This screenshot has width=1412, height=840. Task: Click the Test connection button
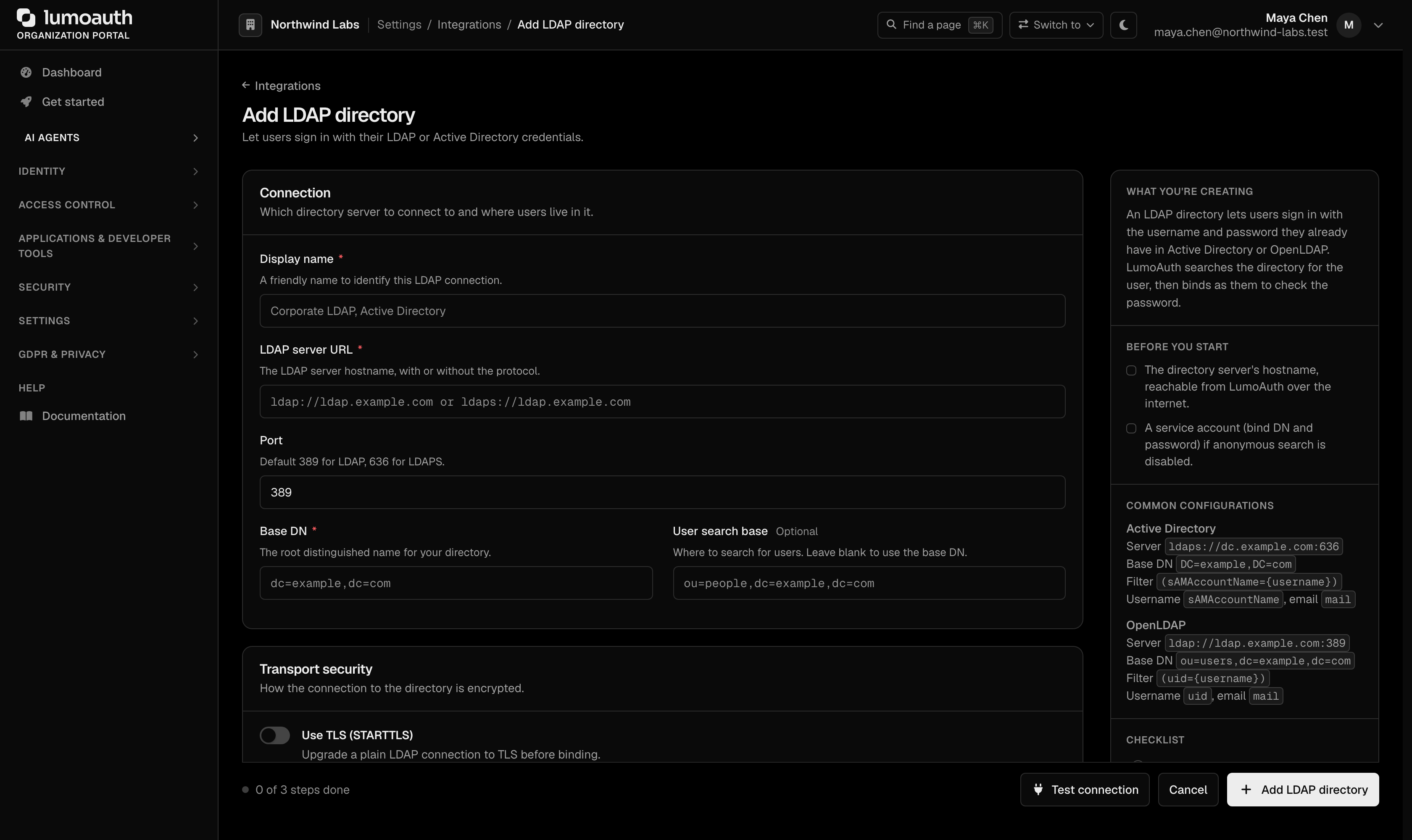pyautogui.click(x=1085, y=789)
